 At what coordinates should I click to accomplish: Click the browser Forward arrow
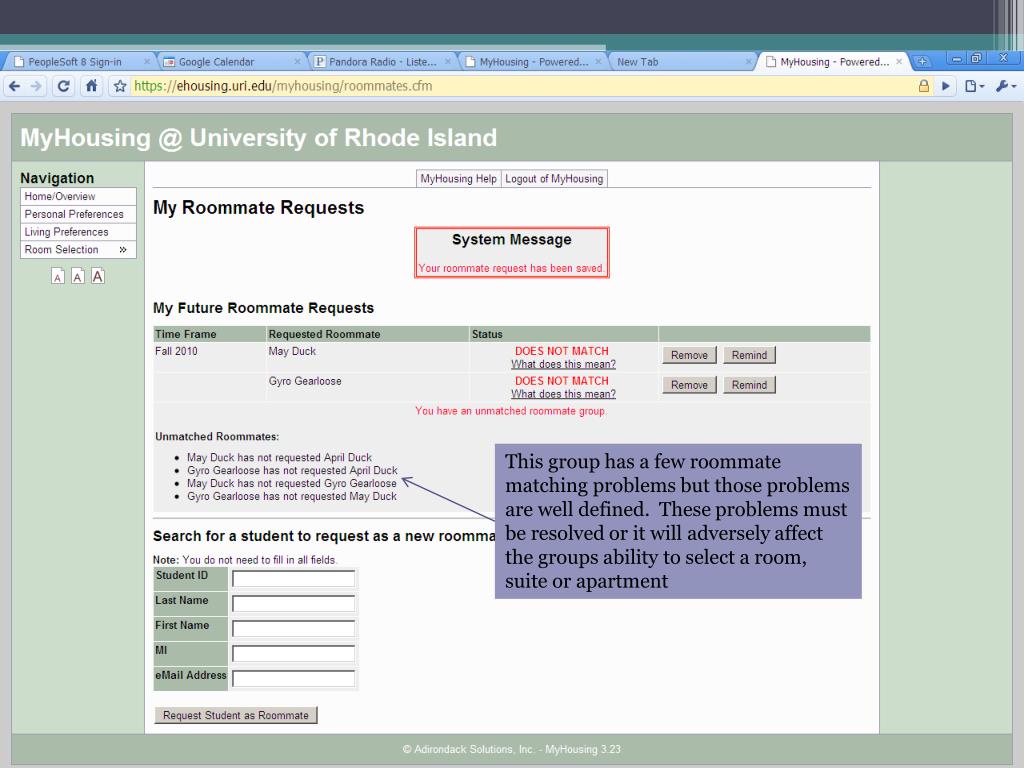pyautogui.click(x=36, y=86)
